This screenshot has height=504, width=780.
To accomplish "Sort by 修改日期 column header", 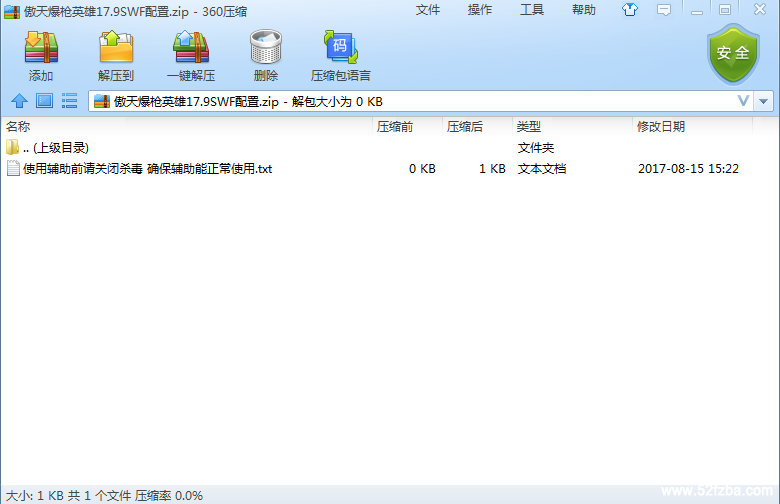I will (693, 127).
